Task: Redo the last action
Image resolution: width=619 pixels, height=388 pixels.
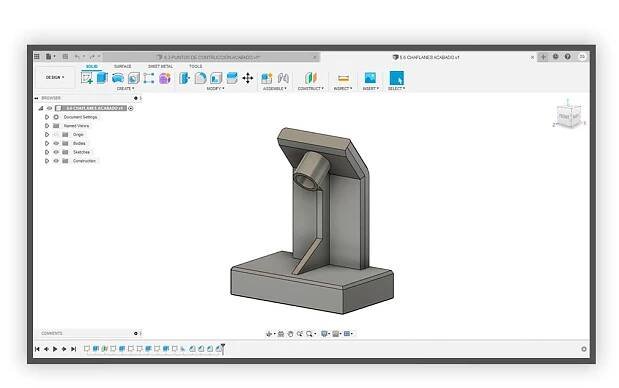Action: (92, 57)
